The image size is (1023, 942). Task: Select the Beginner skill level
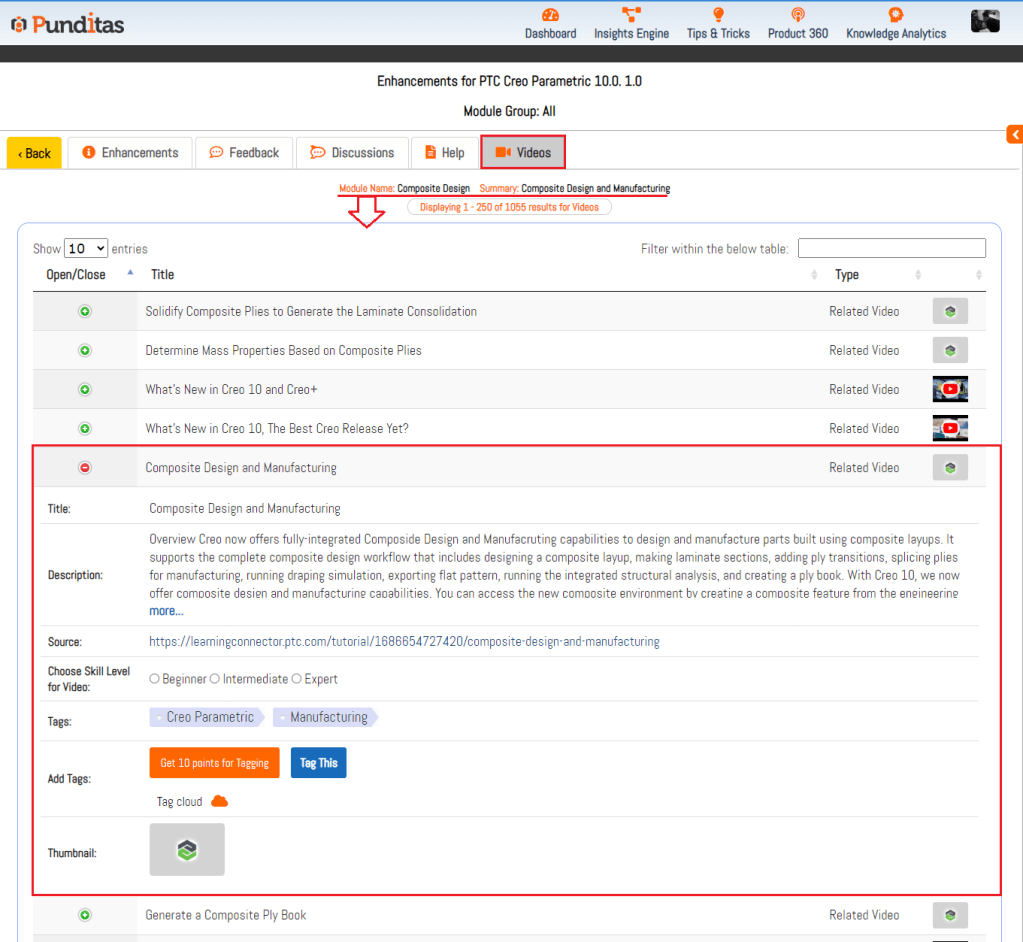point(155,679)
